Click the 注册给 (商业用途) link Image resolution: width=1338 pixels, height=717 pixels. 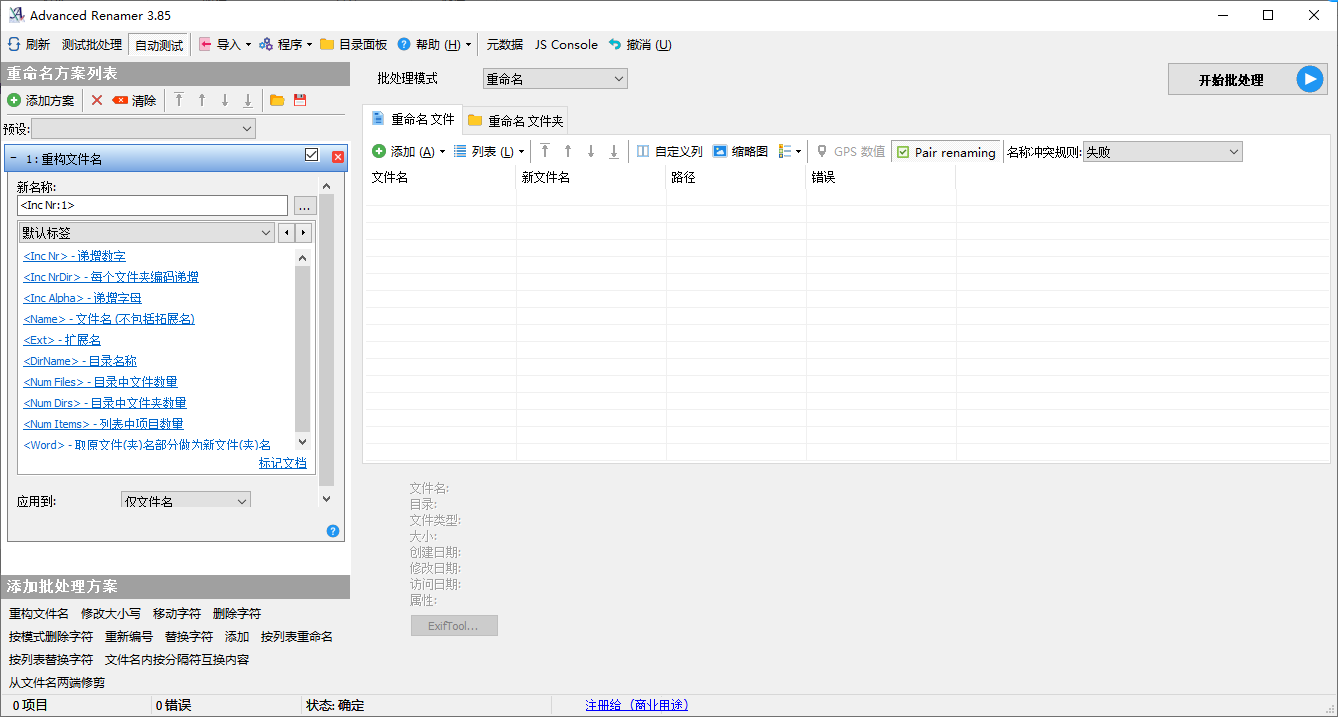(x=637, y=705)
